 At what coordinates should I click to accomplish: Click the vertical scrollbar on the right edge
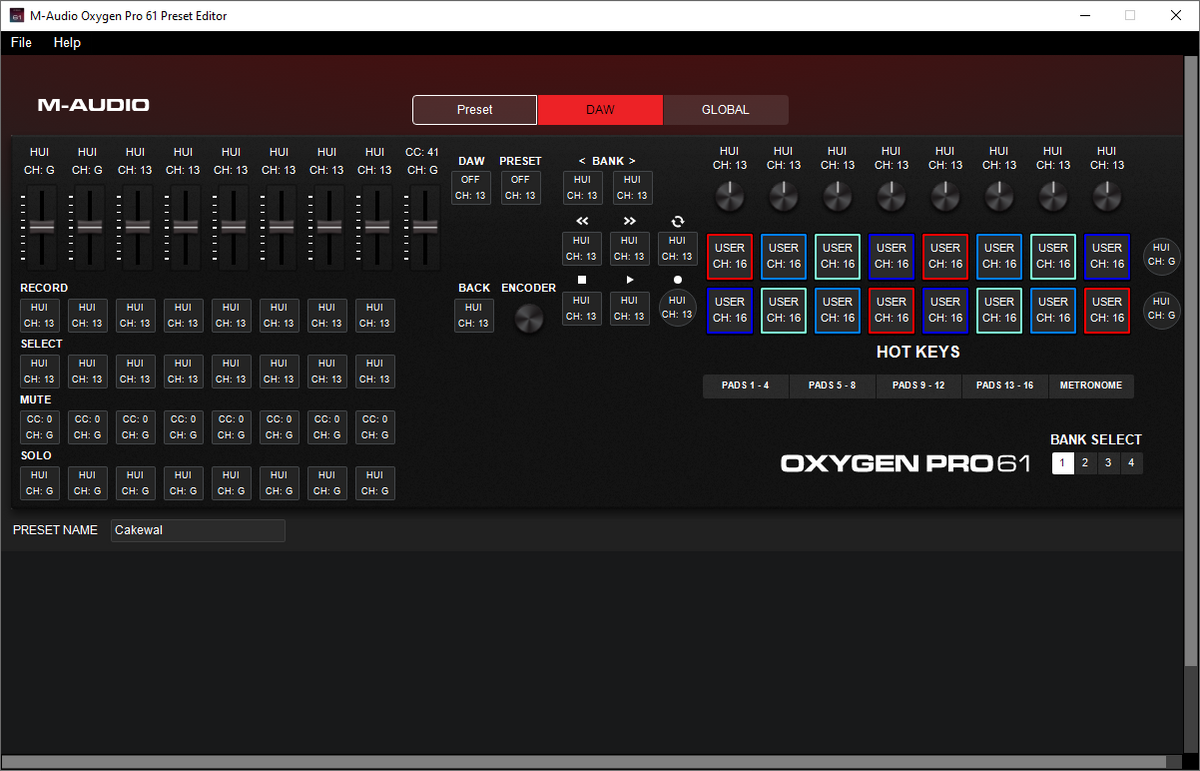1190,360
